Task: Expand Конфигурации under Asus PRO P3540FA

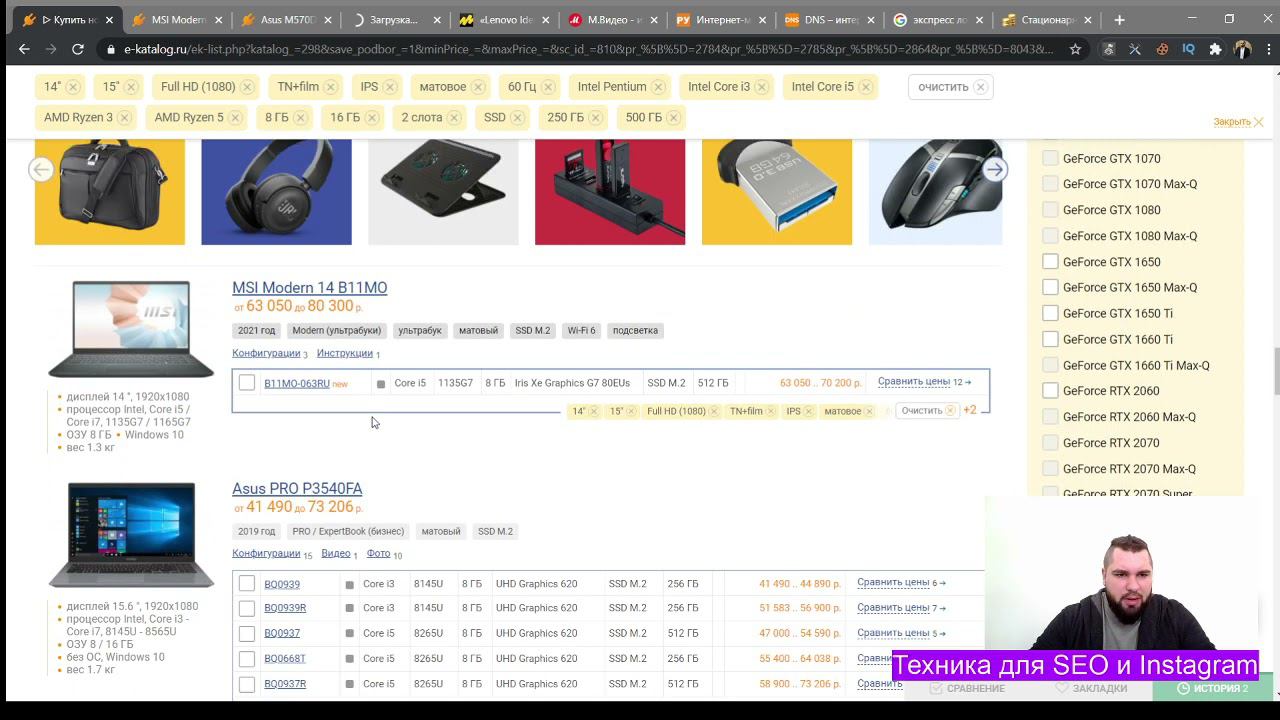Action: pos(266,553)
